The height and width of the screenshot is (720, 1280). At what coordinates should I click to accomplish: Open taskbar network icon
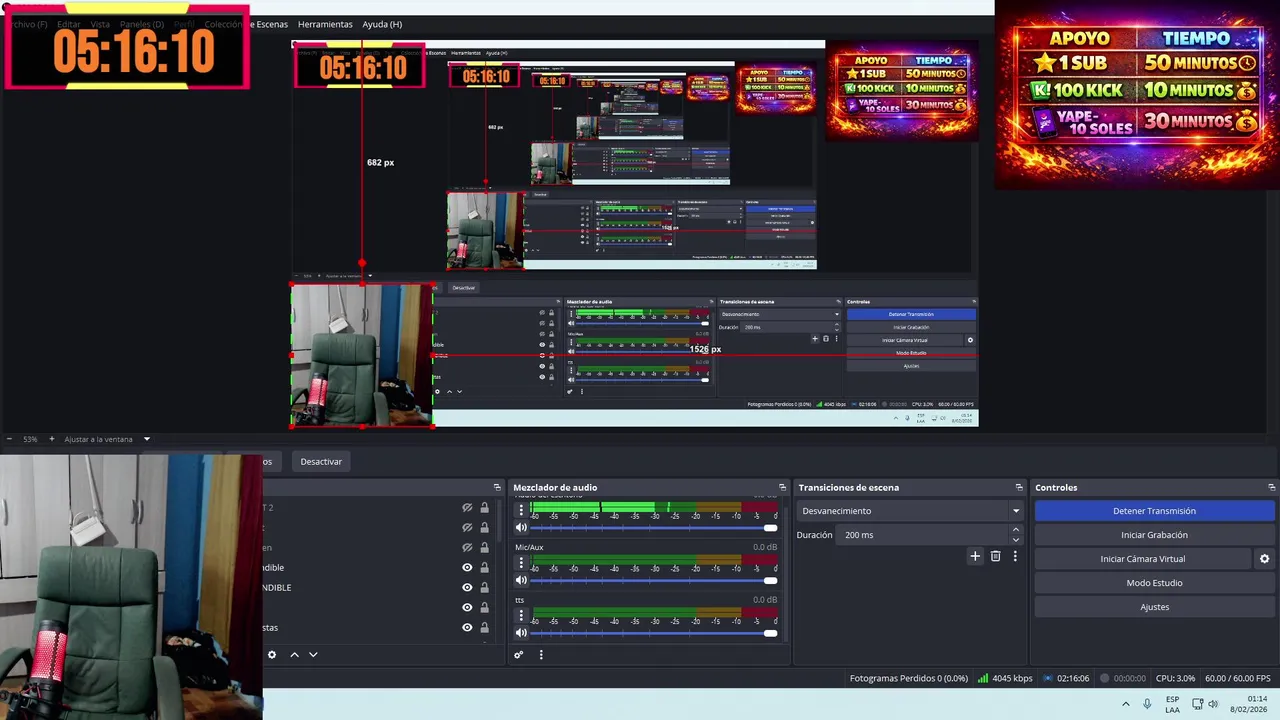1197,704
